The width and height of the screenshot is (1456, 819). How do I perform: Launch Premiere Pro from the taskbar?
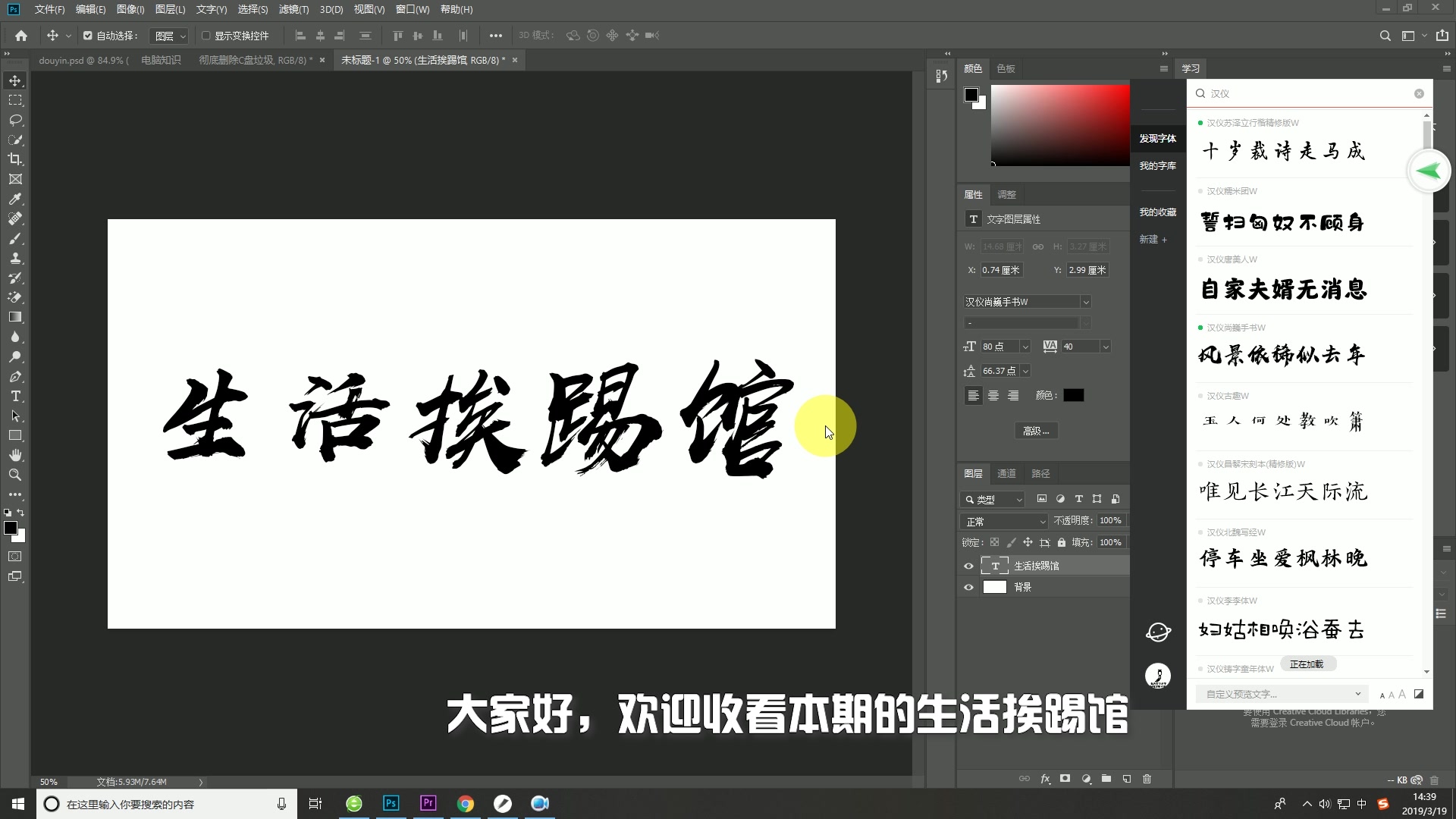[x=428, y=803]
